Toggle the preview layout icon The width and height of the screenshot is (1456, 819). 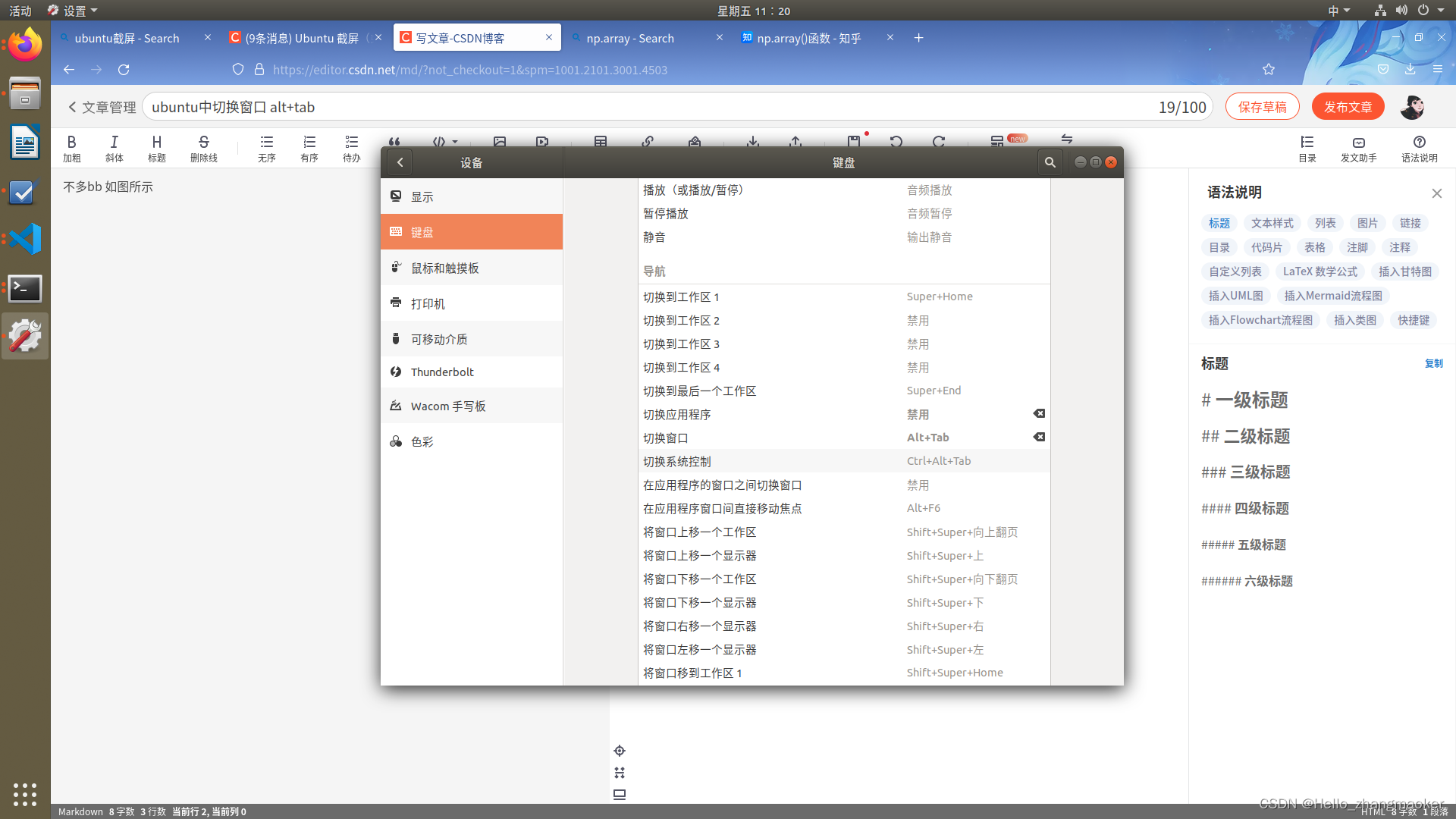coord(620,795)
